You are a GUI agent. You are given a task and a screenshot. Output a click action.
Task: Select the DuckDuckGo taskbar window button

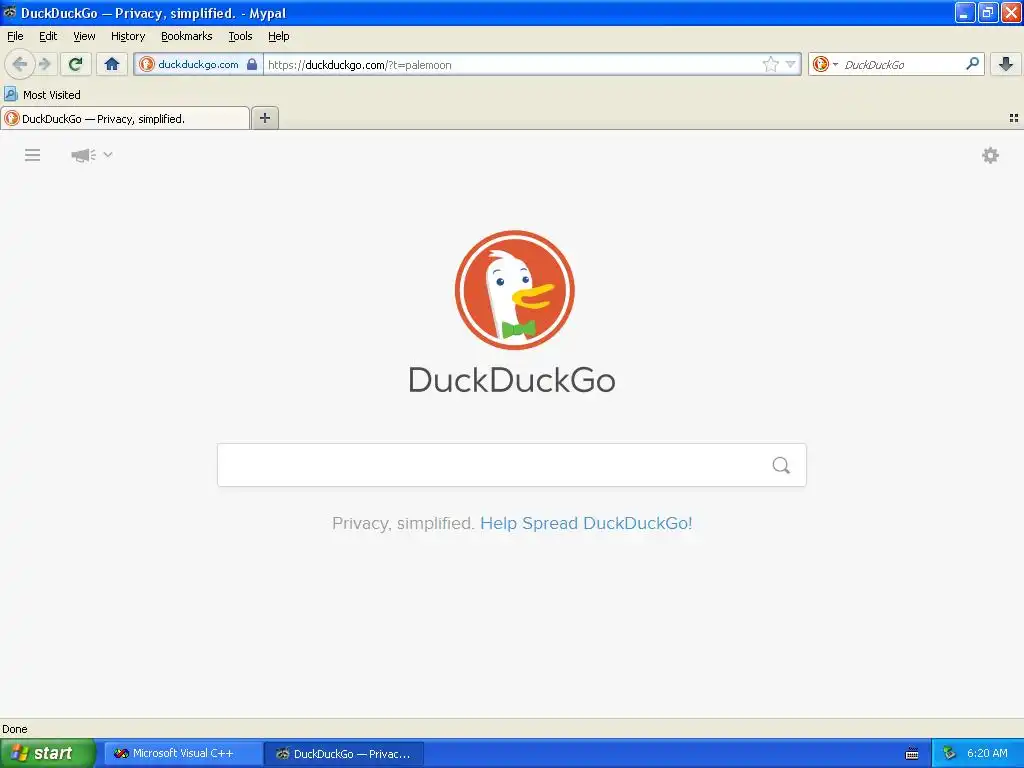pyautogui.click(x=344, y=754)
